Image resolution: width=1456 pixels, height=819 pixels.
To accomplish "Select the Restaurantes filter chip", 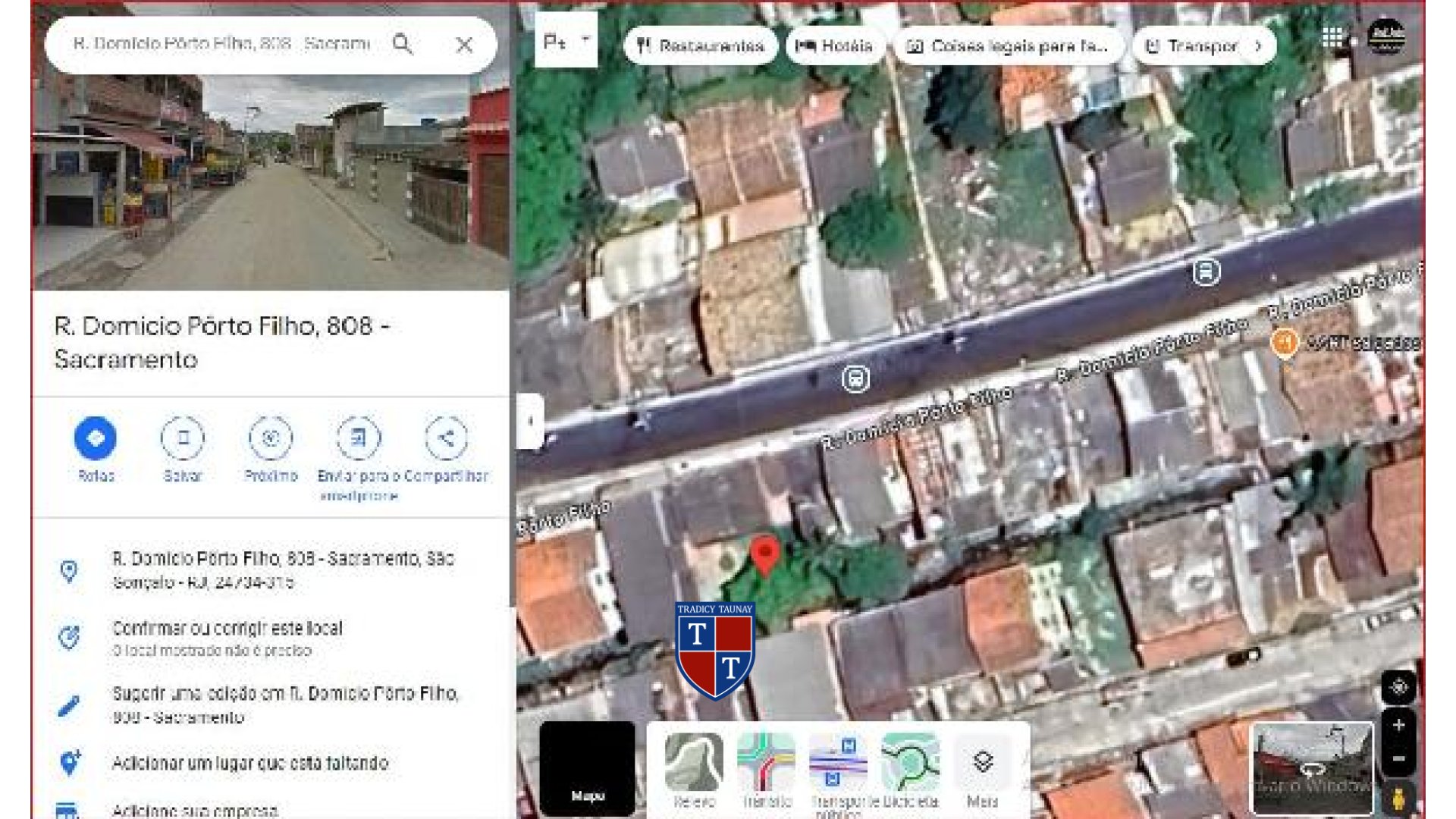I will [700, 45].
